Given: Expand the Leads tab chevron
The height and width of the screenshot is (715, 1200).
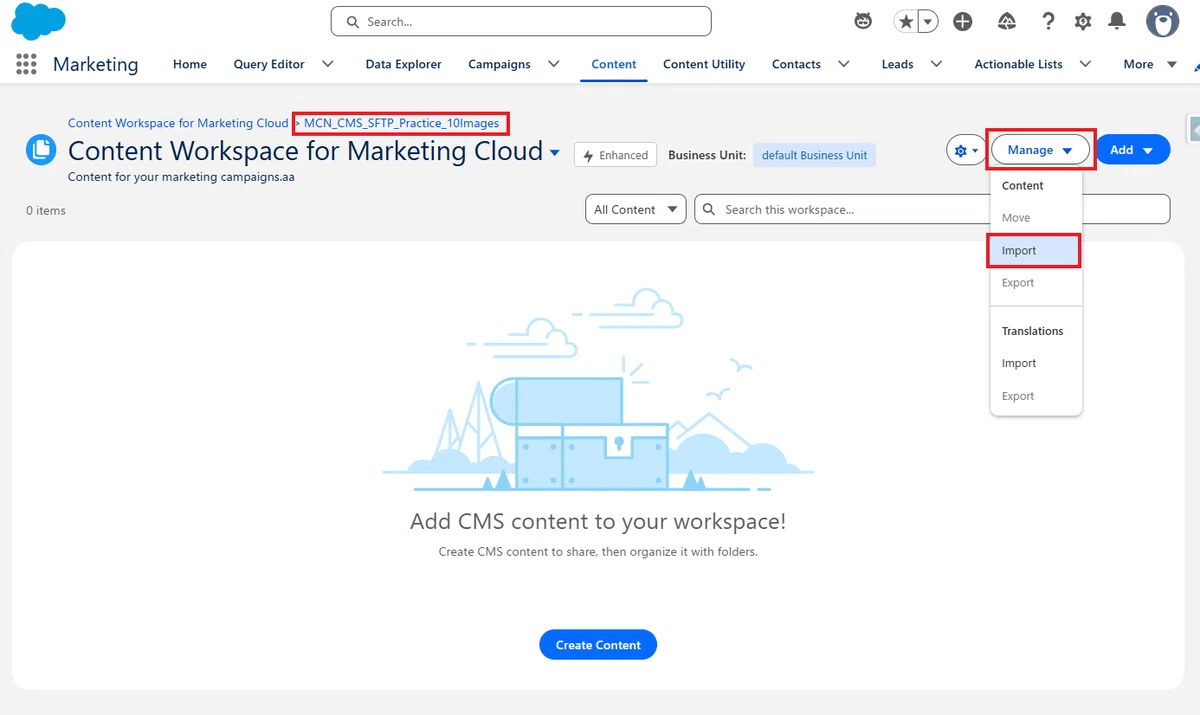Looking at the screenshot, I should click(x=937, y=64).
